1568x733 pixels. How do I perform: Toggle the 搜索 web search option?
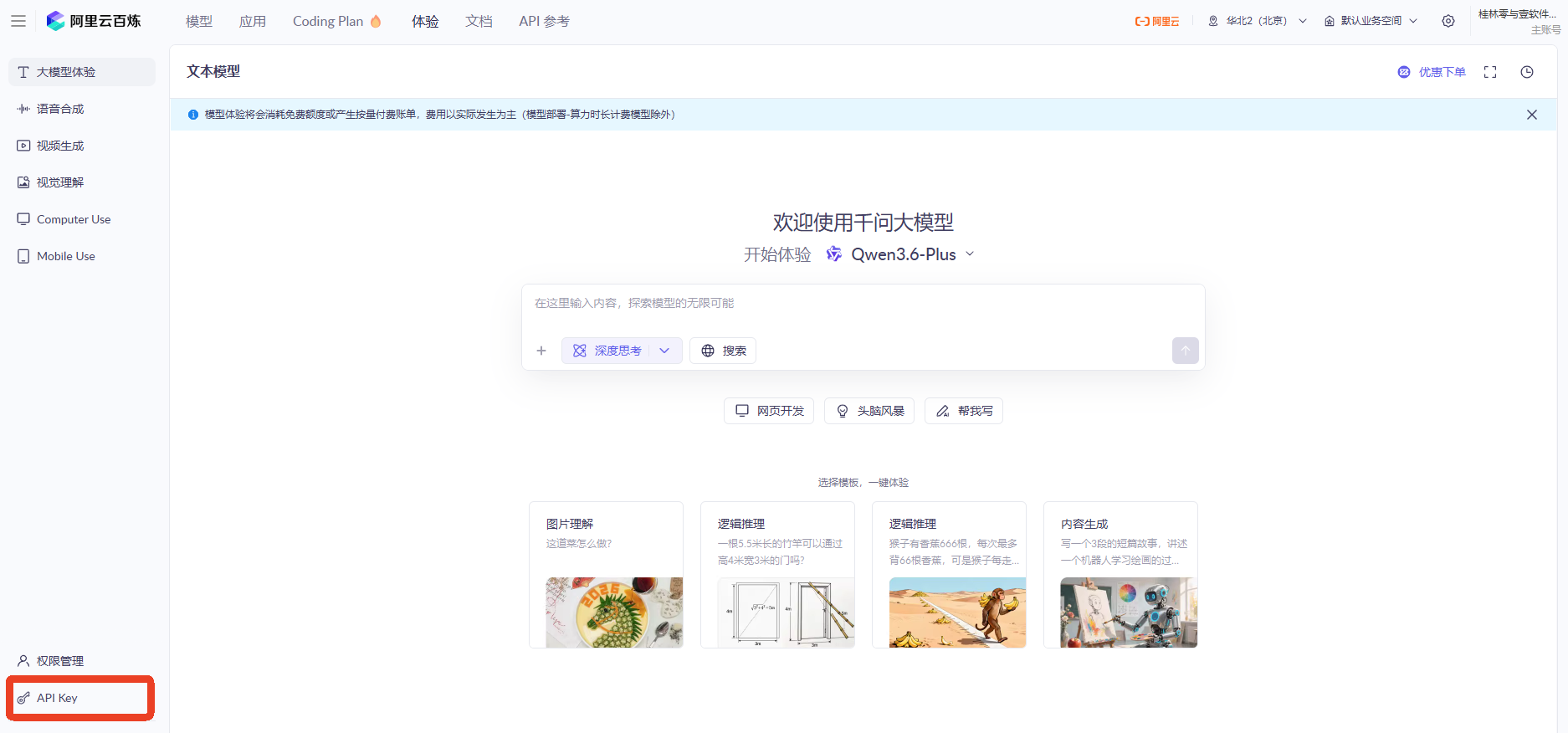click(x=723, y=351)
